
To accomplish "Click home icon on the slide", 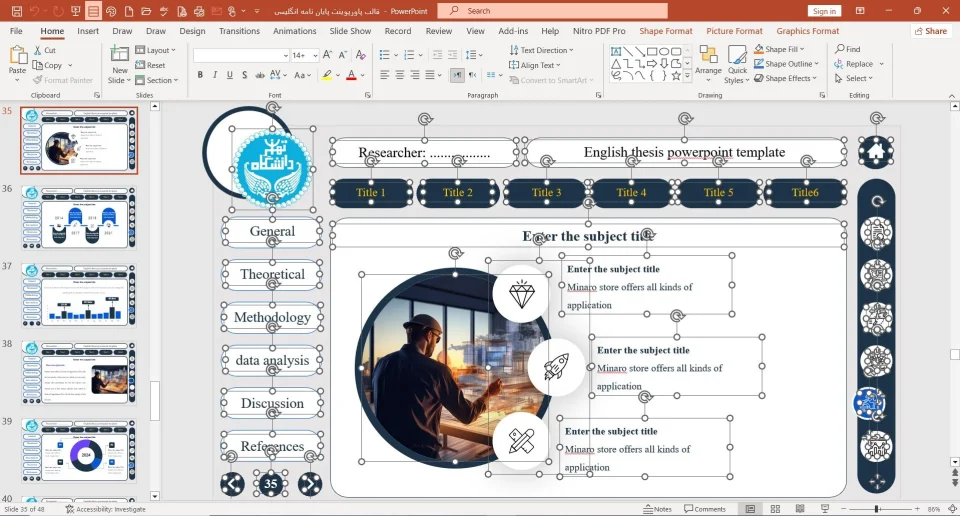I will click(x=876, y=152).
